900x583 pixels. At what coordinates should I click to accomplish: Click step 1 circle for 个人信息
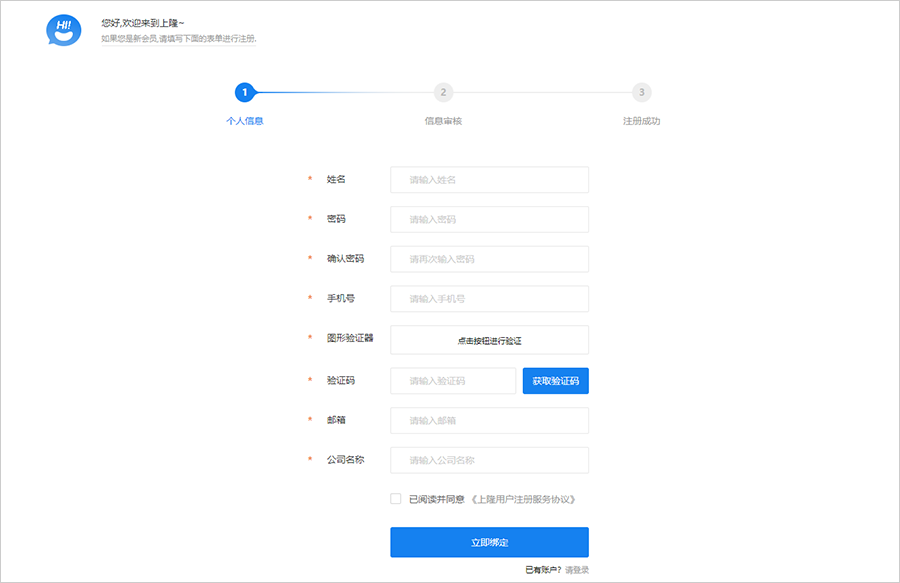pos(245,92)
